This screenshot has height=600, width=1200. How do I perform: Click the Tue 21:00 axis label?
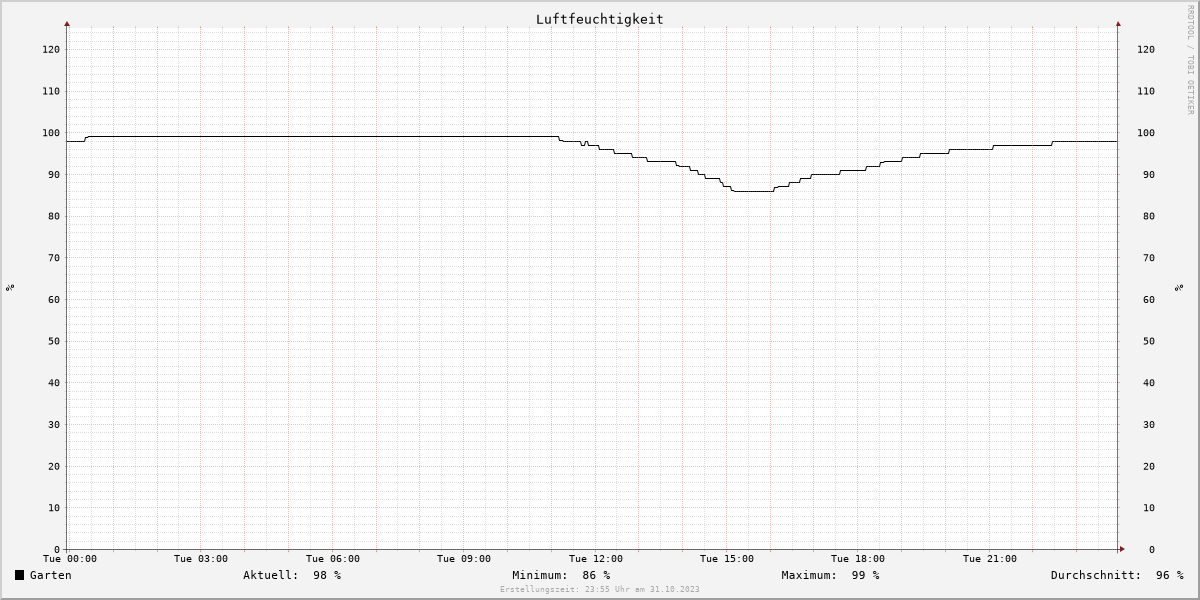click(990, 559)
